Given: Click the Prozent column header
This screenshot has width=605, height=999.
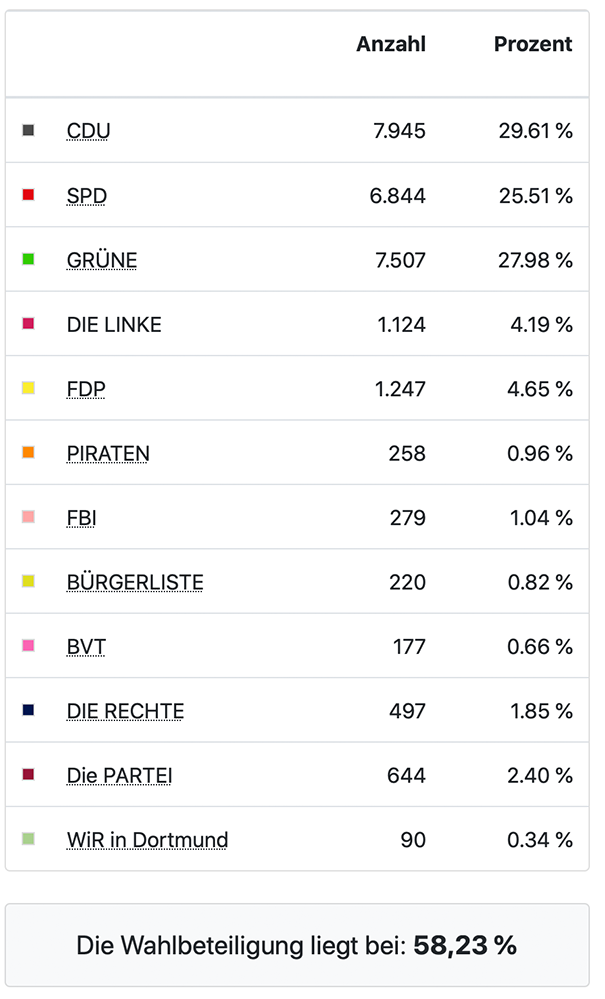Looking at the screenshot, I should pos(533,44).
